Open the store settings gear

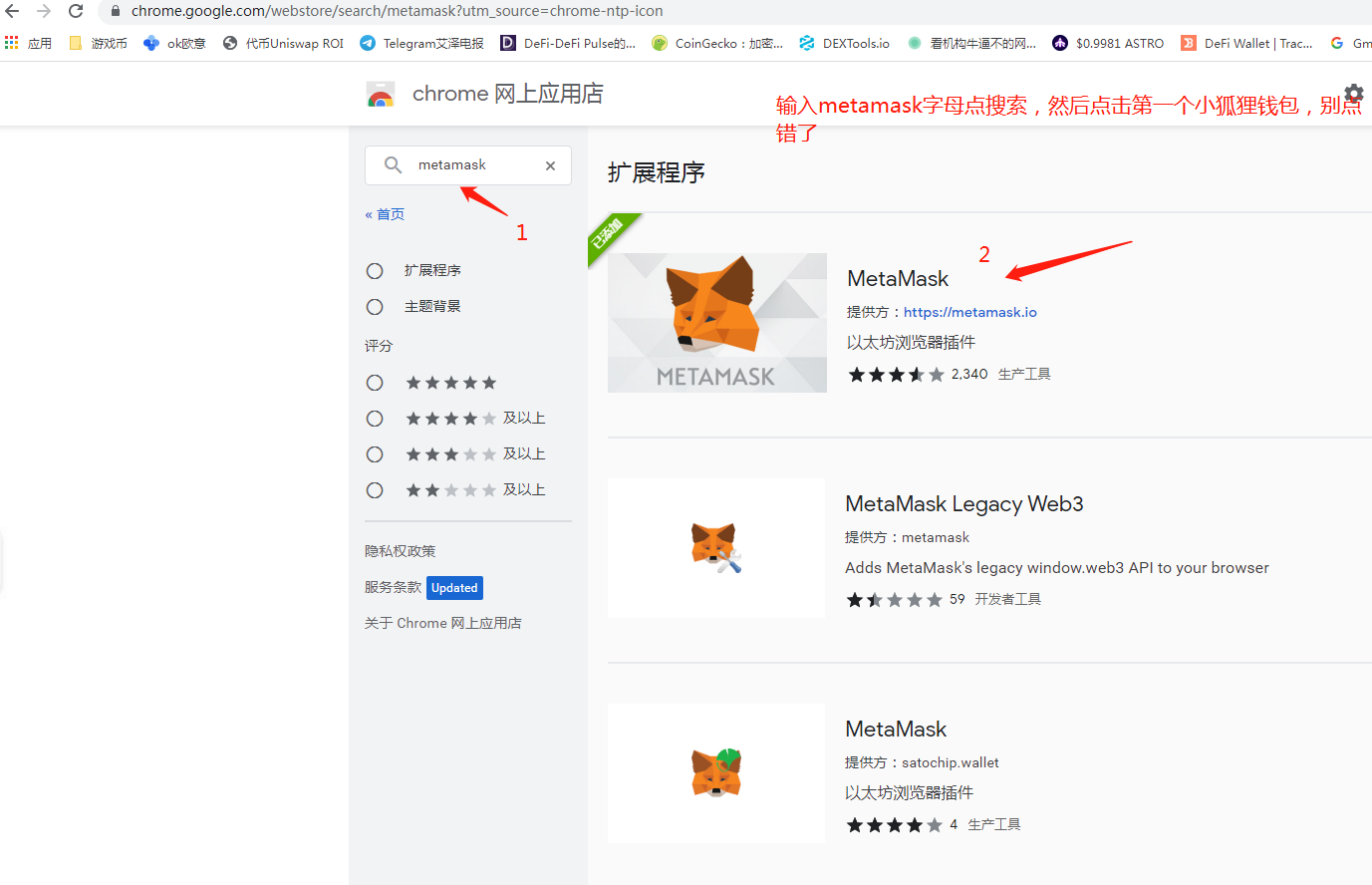[x=1353, y=94]
